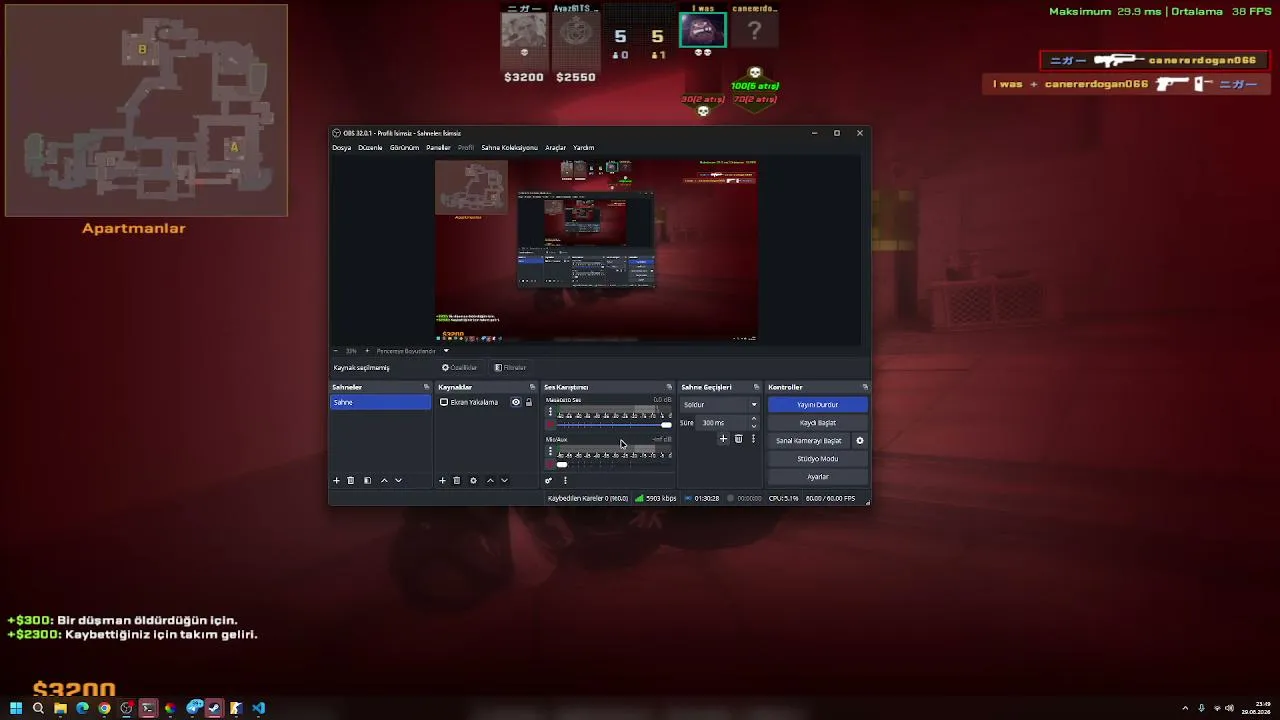Click the OBS preview canvas
This screenshot has height=720, width=1280.
tap(596, 251)
